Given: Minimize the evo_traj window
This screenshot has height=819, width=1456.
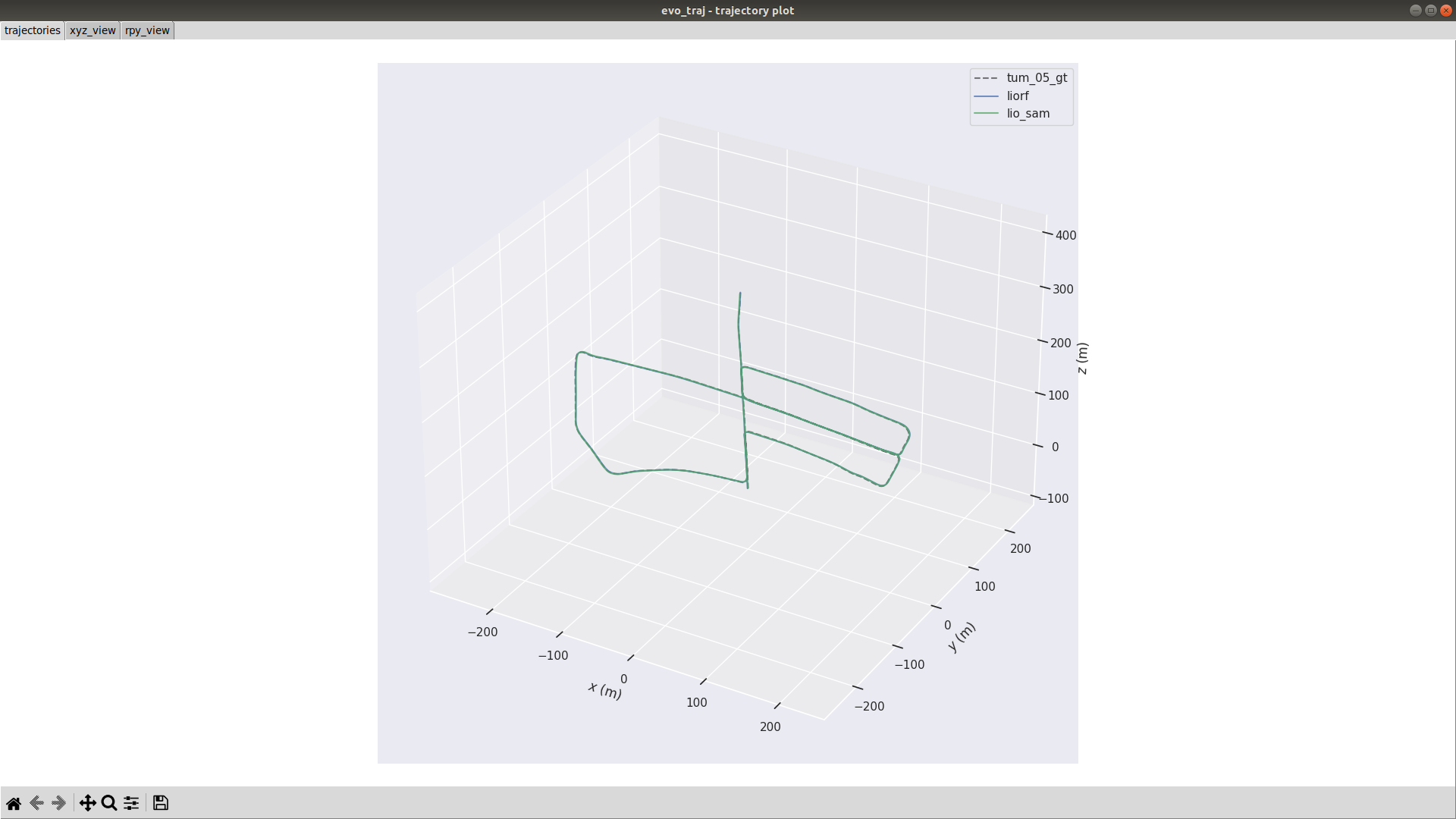Looking at the screenshot, I should pyautogui.click(x=1415, y=11).
